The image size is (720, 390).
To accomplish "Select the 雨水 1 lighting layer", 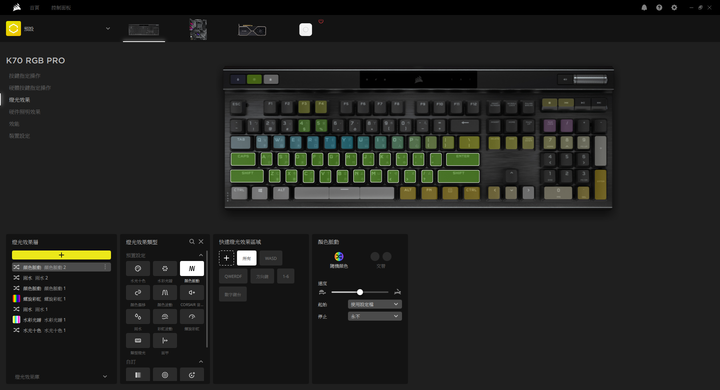I will tap(61, 309).
